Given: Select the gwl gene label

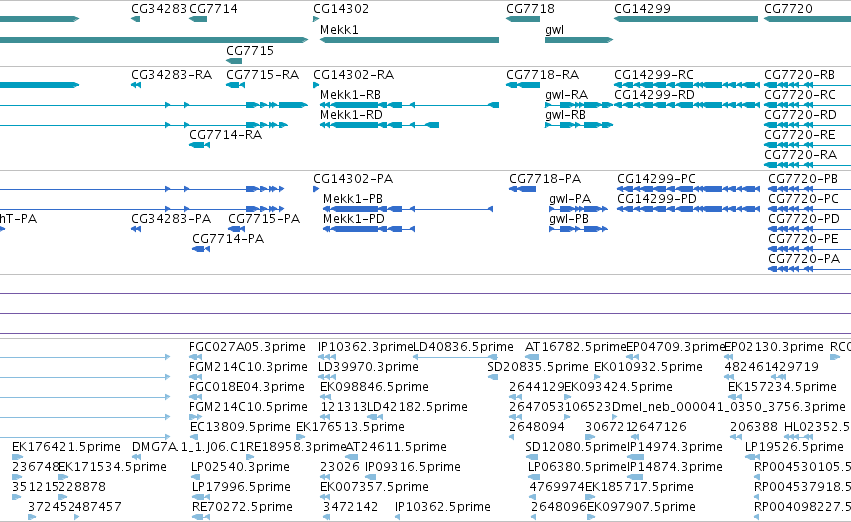Looking at the screenshot, I should (x=554, y=30).
